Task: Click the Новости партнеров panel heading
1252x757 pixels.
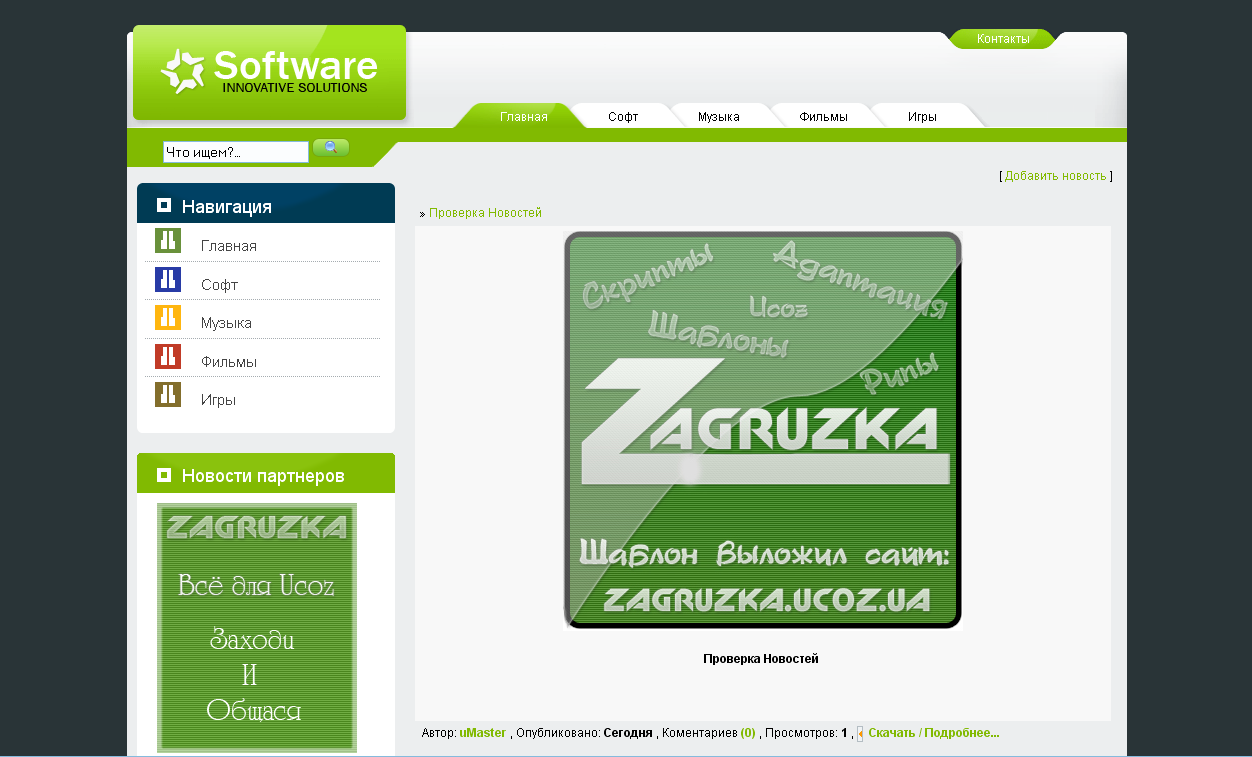Action: (263, 476)
